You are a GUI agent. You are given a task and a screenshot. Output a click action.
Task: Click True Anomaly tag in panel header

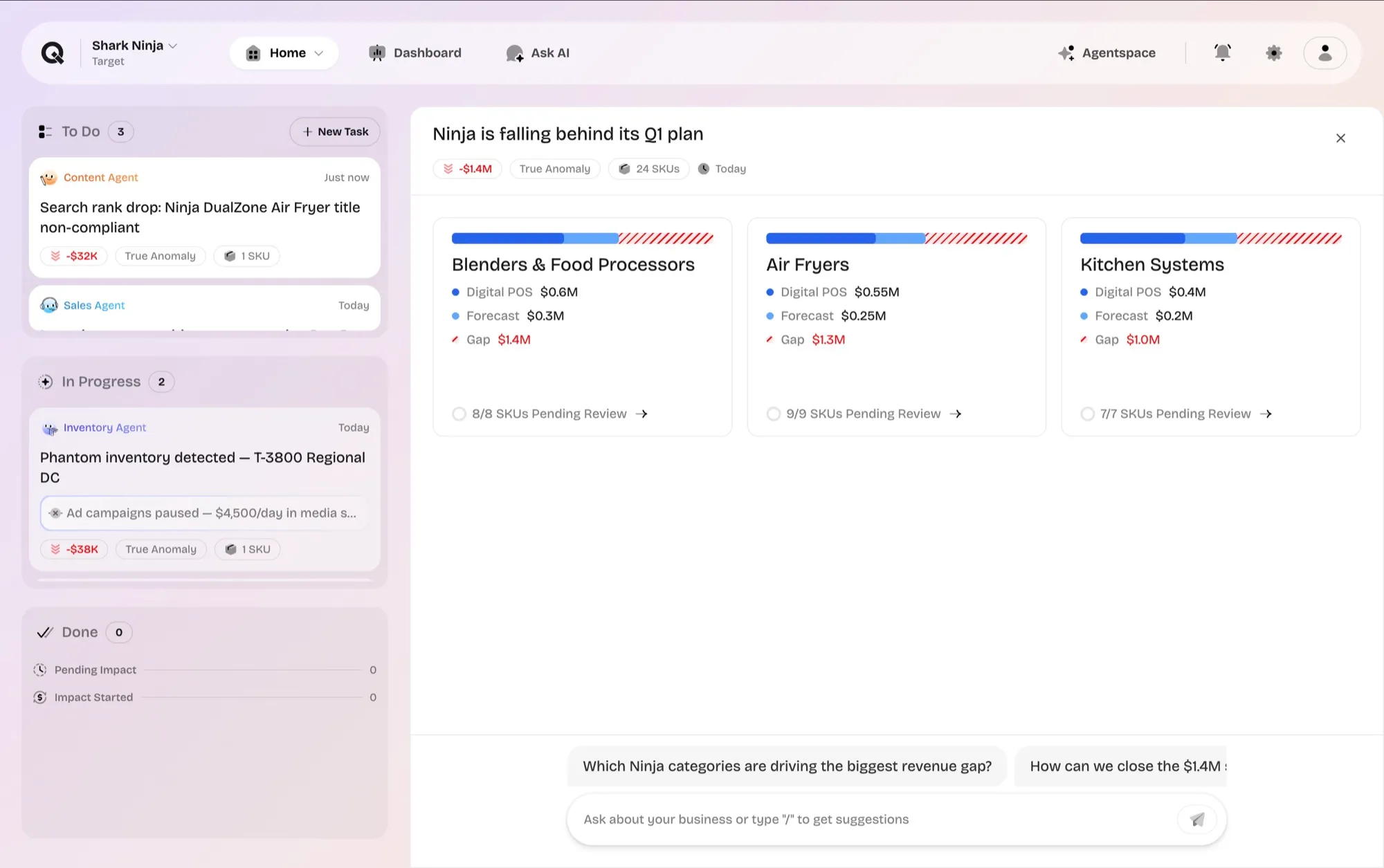(555, 169)
